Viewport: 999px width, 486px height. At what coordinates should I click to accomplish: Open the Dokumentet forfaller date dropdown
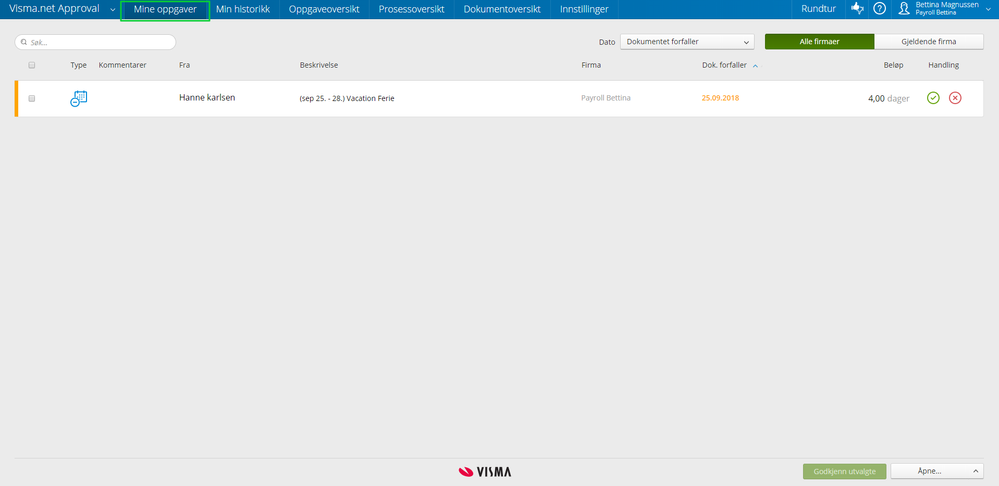687,42
